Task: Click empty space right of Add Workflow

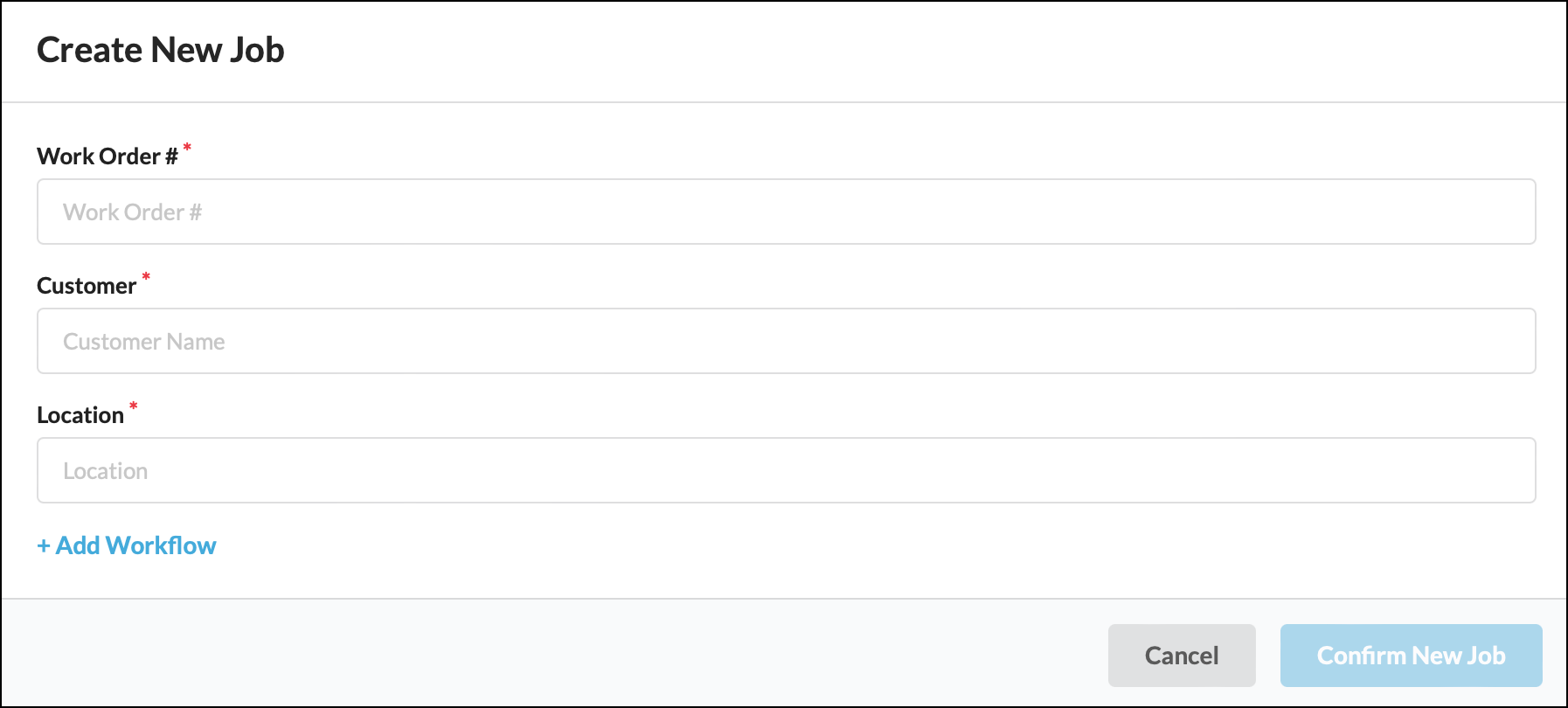Action: click(787, 545)
